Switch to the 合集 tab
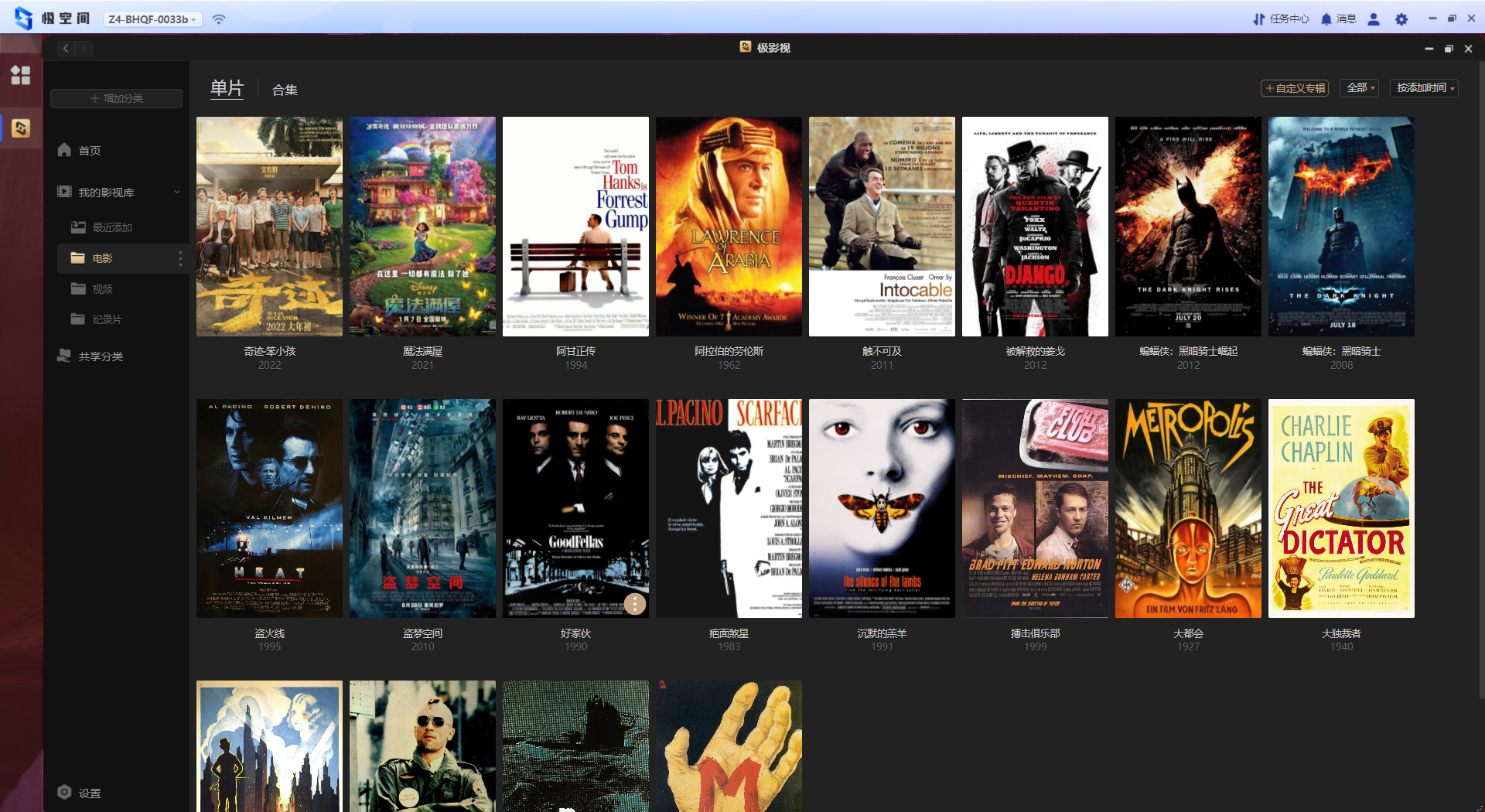 [x=285, y=90]
